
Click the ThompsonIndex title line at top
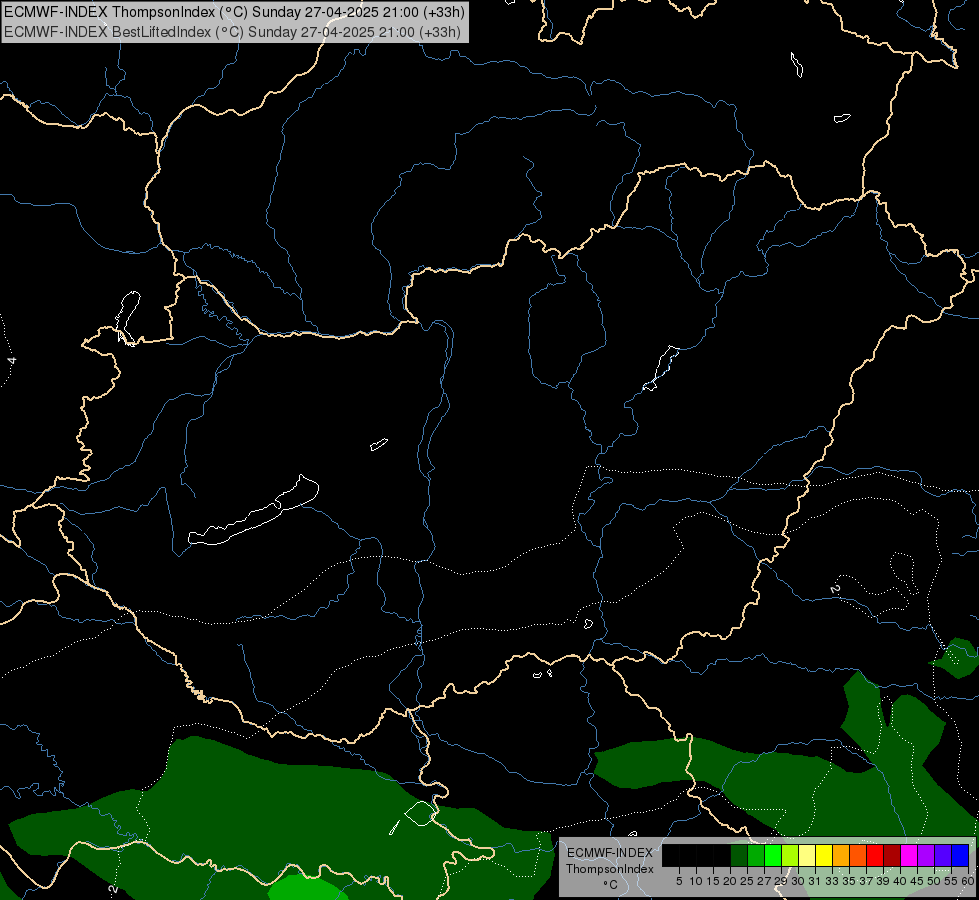pos(234,12)
